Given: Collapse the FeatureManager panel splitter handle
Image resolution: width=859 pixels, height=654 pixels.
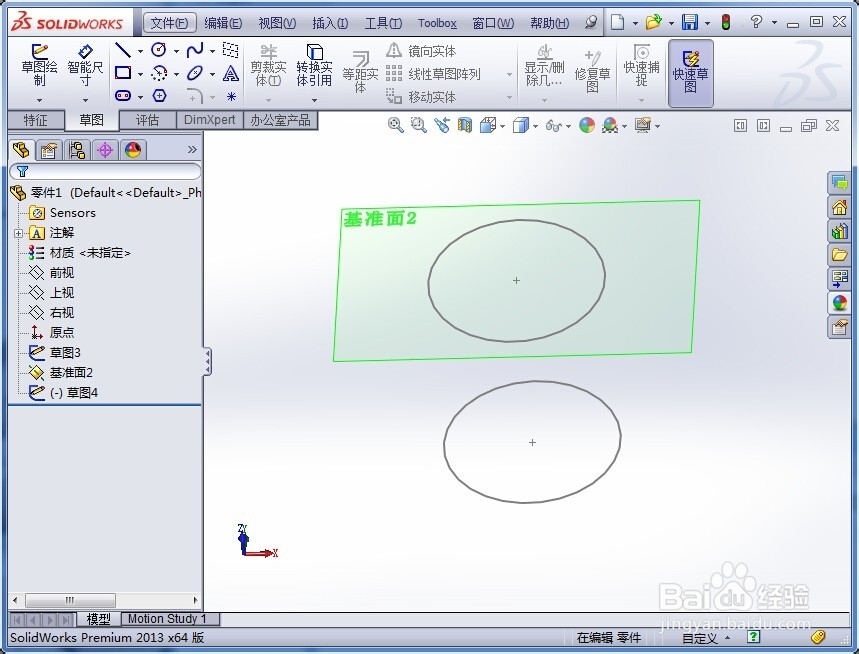Looking at the screenshot, I should pyautogui.click(x=208, y=362).
